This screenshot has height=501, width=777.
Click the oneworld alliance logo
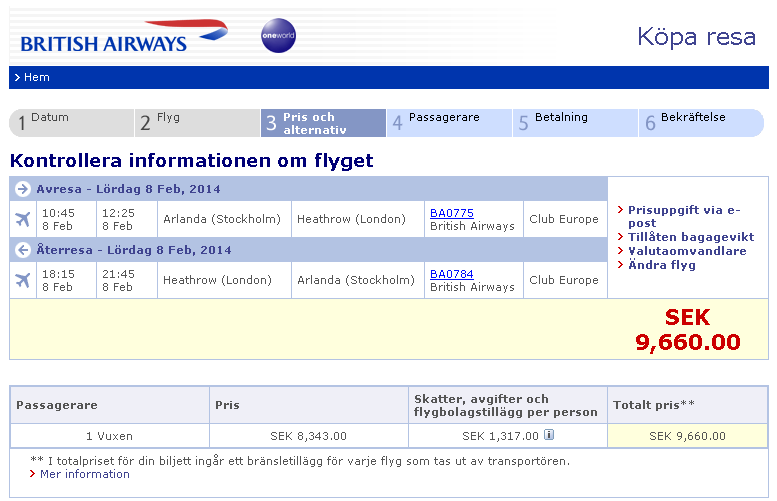coord(278,36)
